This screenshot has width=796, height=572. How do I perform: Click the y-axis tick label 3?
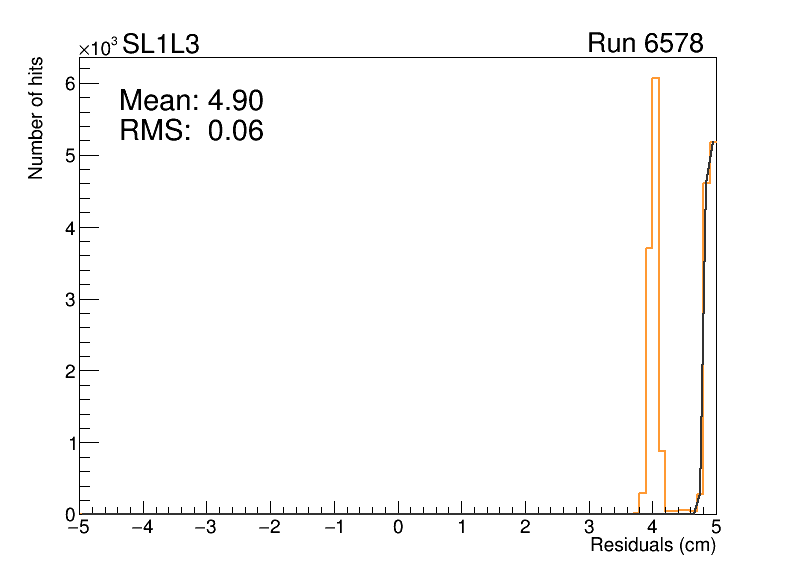pyautogui.click(x=70, y=299)
